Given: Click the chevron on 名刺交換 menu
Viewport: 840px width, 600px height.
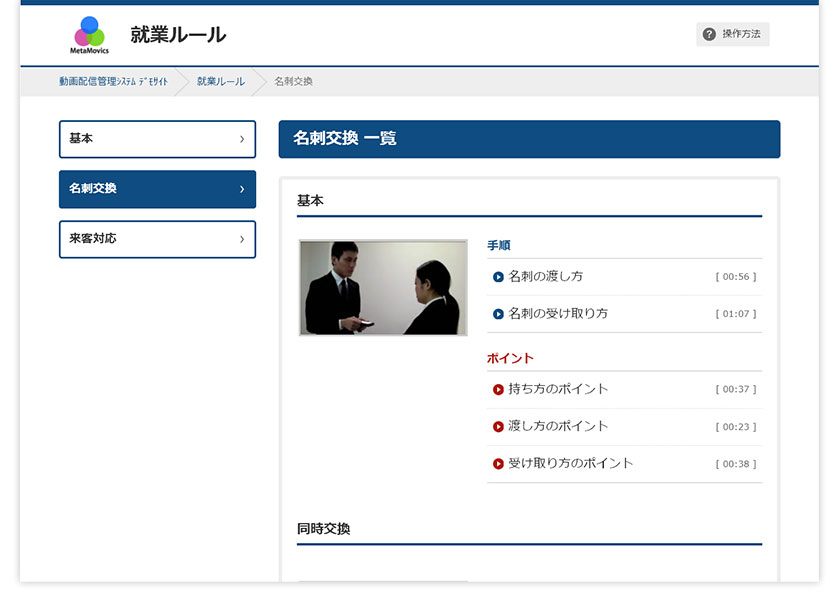Looking at the screenshot, I should coord(242,189).
